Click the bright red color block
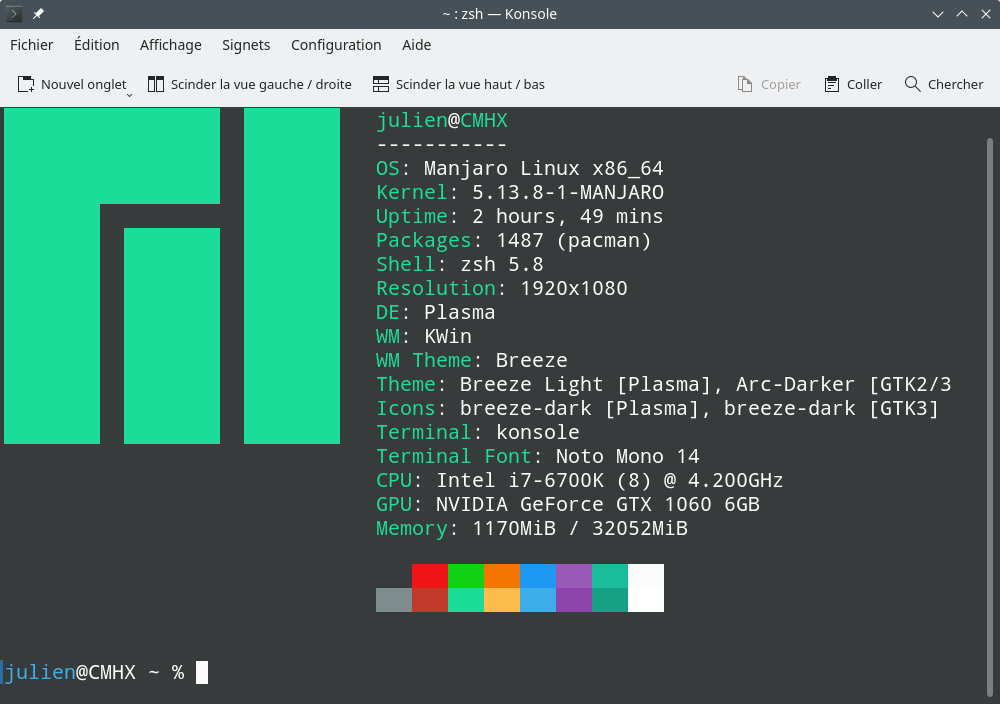Screen dimensions: 1000x704 pos(430,576)
